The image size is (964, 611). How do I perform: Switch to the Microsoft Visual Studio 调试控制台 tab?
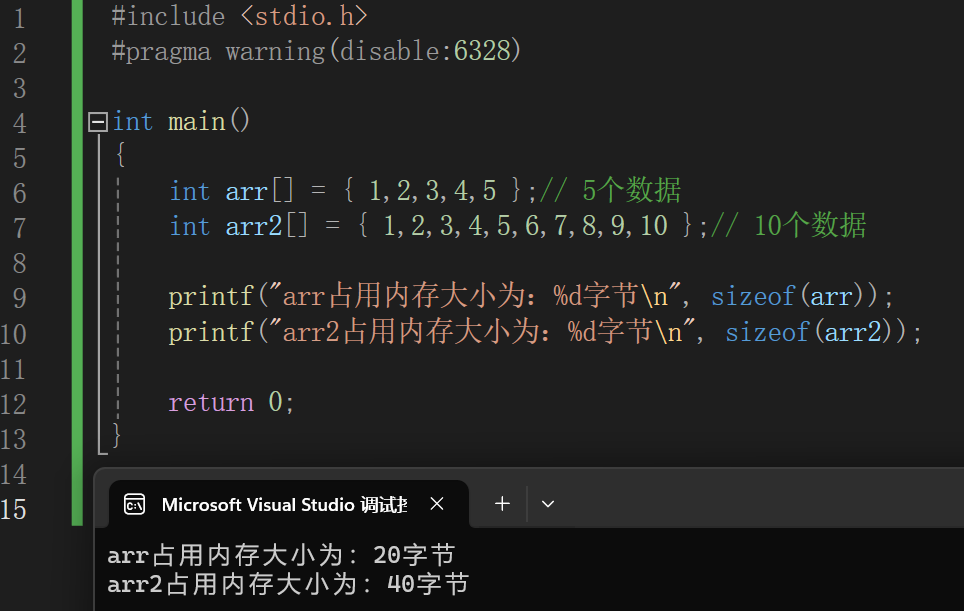tap(280, 503)
